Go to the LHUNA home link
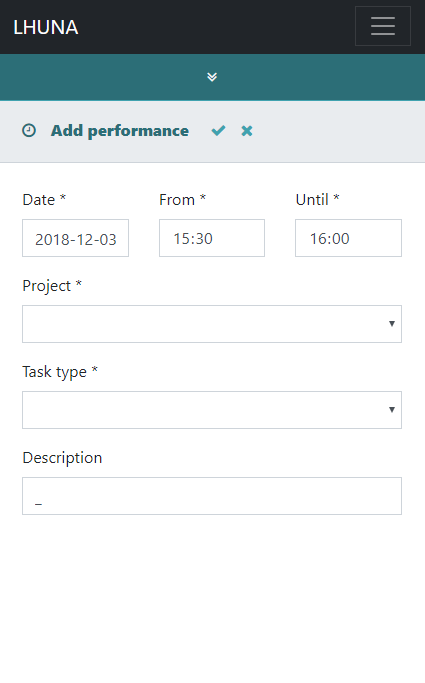The height and width of the screenshot is (683, 425). click(x=46, y=27)
